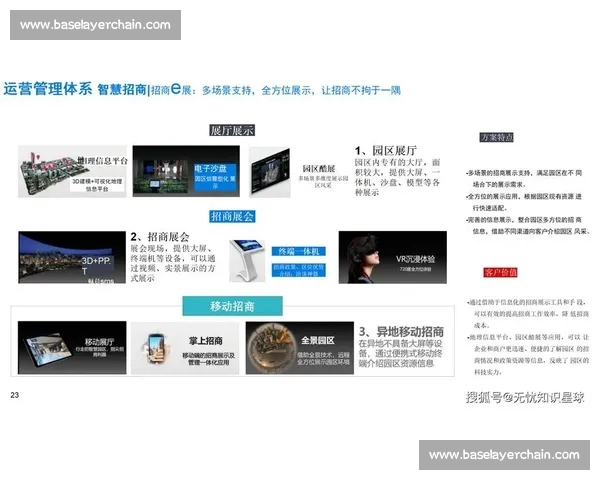Click the 多场景的招商展示支持 bullet text
This screenshot has height=480, width=600.
524,178
